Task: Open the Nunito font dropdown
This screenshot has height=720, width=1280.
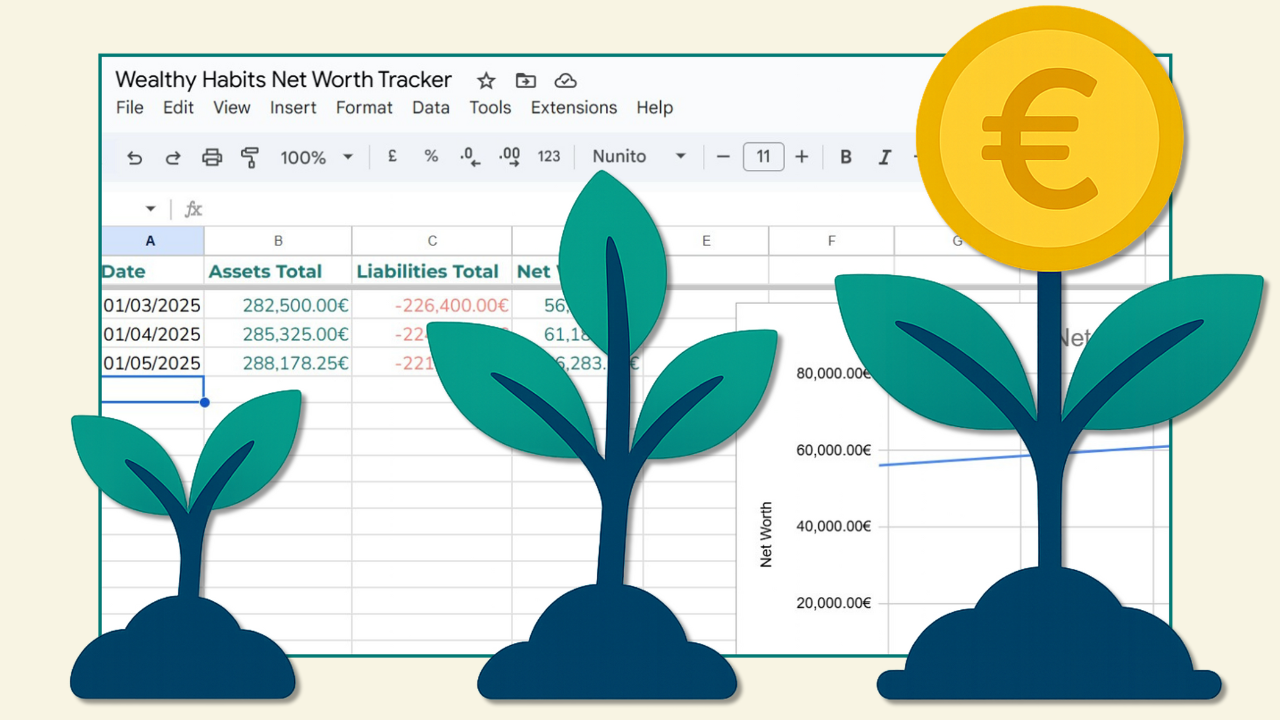Action: click(x=639, y=156)
